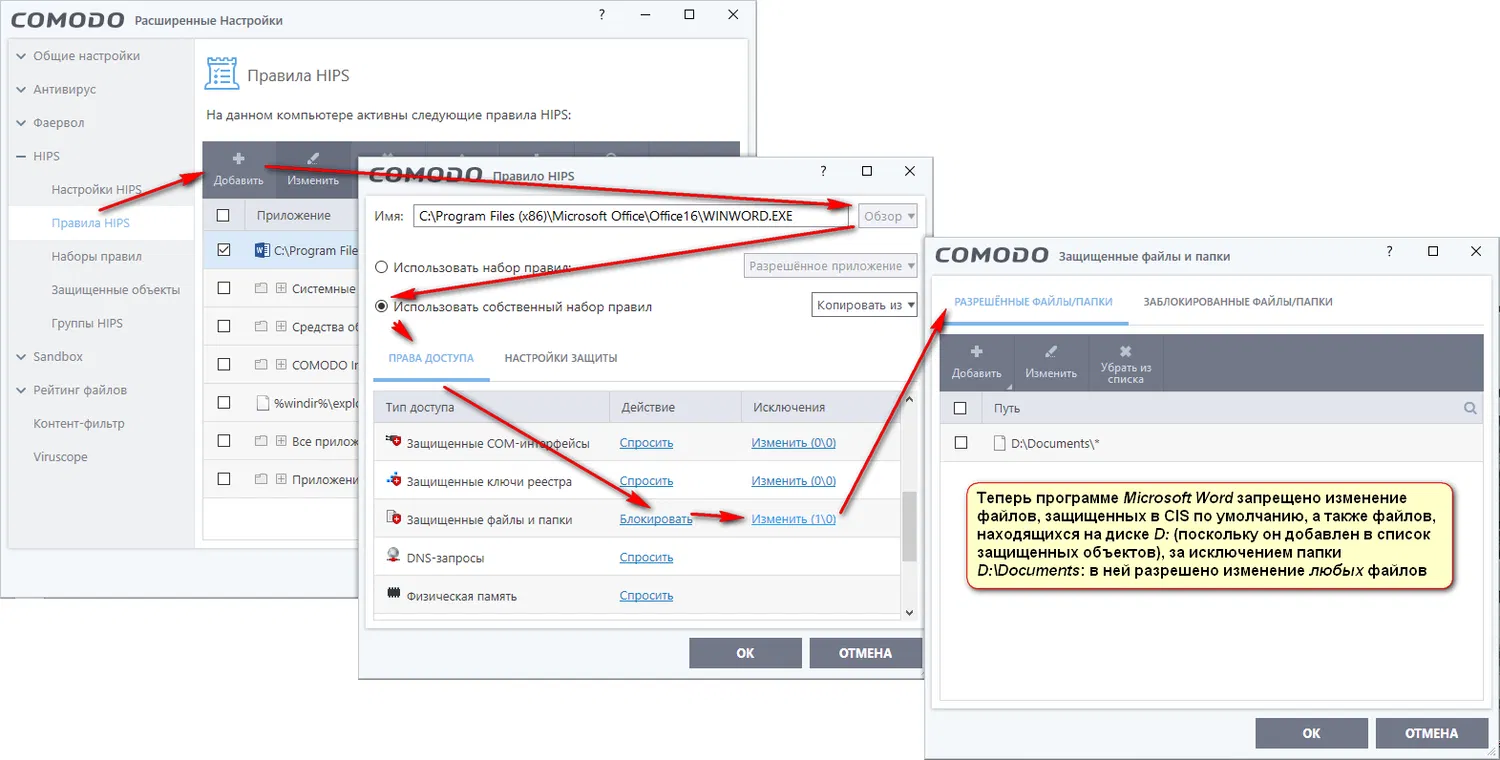
Task: Click OK in Правило HIPS dialog
Action: click(x=745, y=653)
